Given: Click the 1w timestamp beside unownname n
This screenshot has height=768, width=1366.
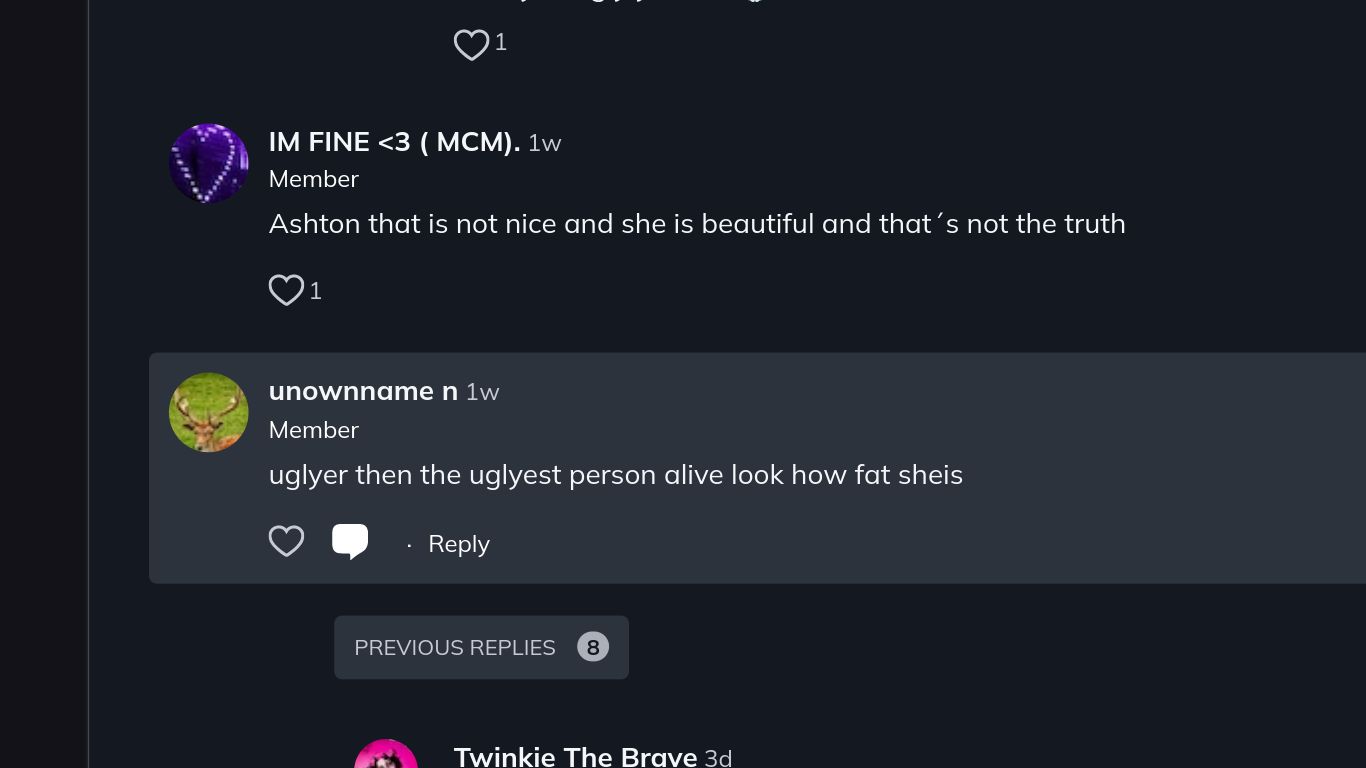Looking at the screenshot, I should (483, 392).
